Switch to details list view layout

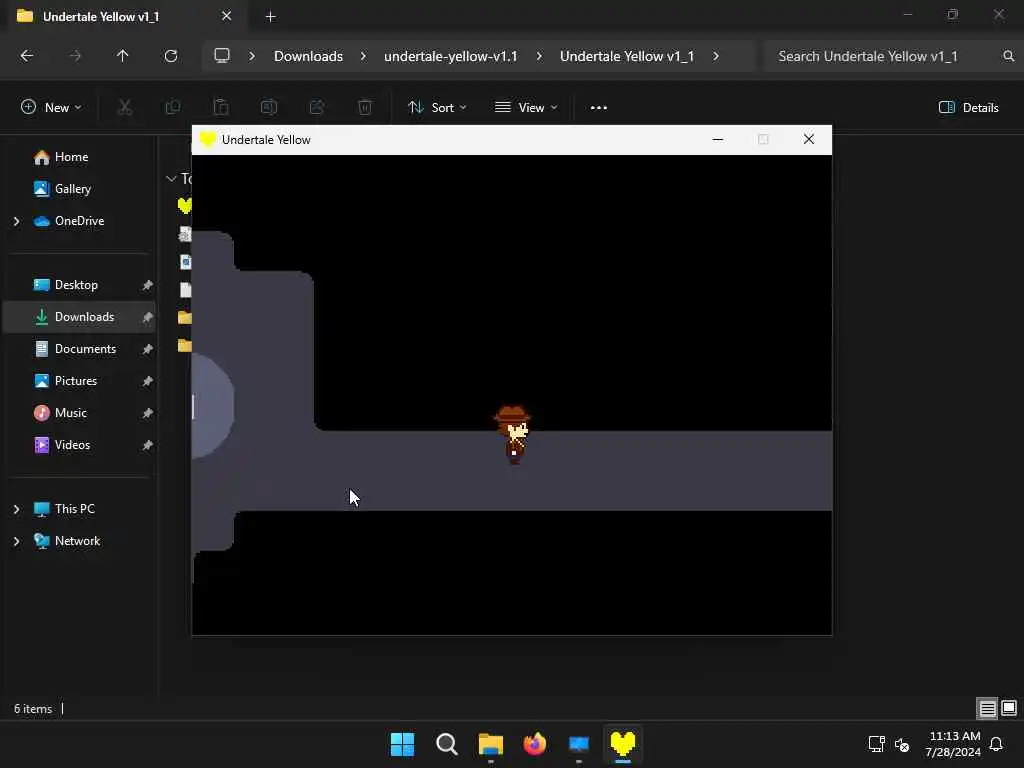(x=987, y=709)
